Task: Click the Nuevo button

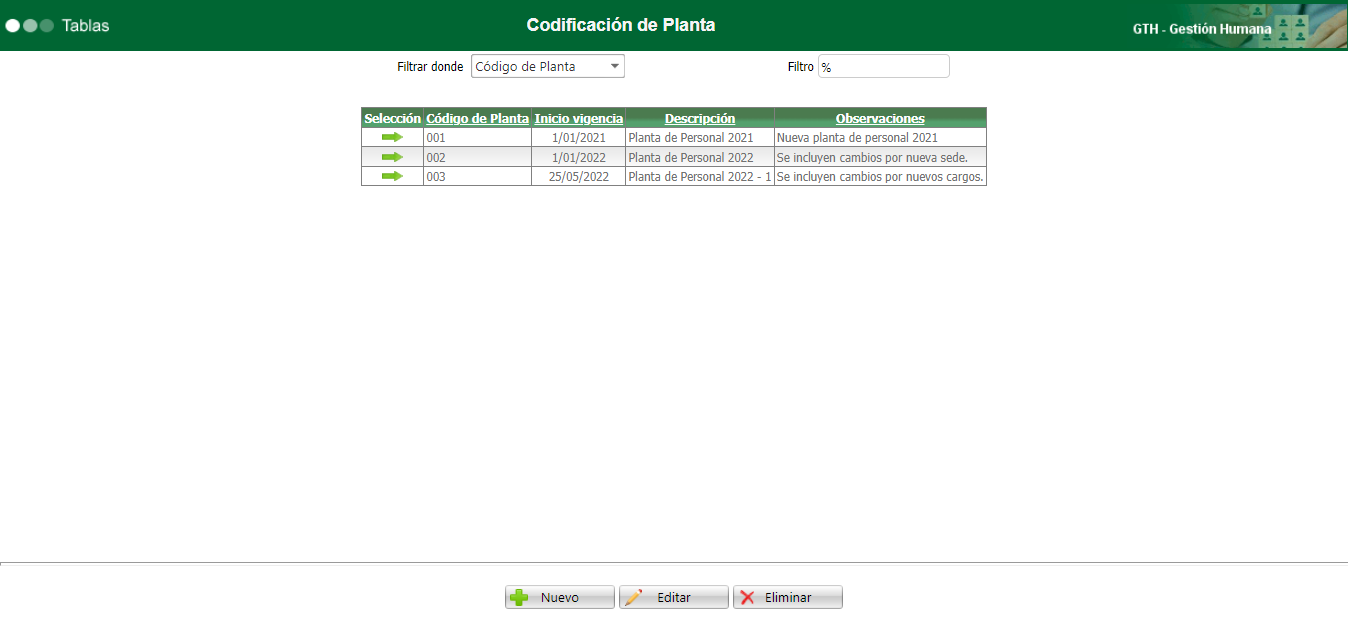Action: [560, 596]
